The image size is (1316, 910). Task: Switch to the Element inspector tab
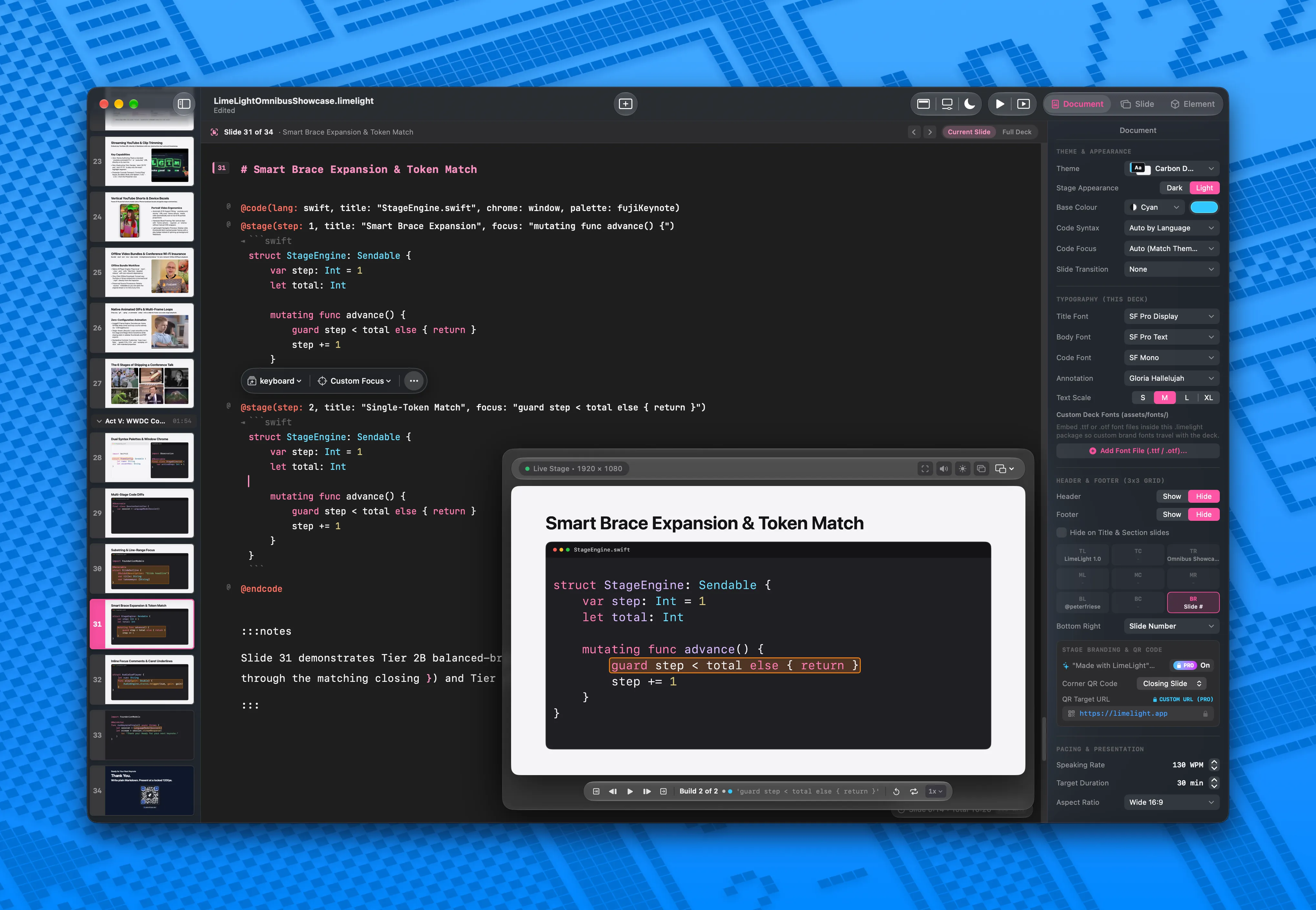coord(1192,104)
